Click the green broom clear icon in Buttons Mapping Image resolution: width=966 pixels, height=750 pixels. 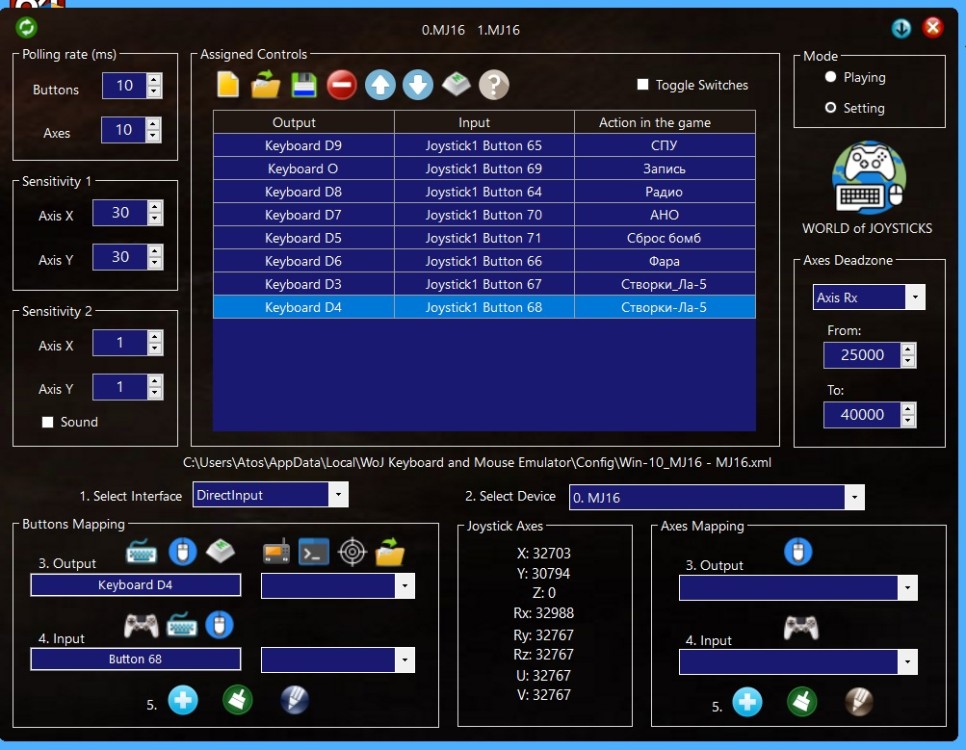[237, 700]
